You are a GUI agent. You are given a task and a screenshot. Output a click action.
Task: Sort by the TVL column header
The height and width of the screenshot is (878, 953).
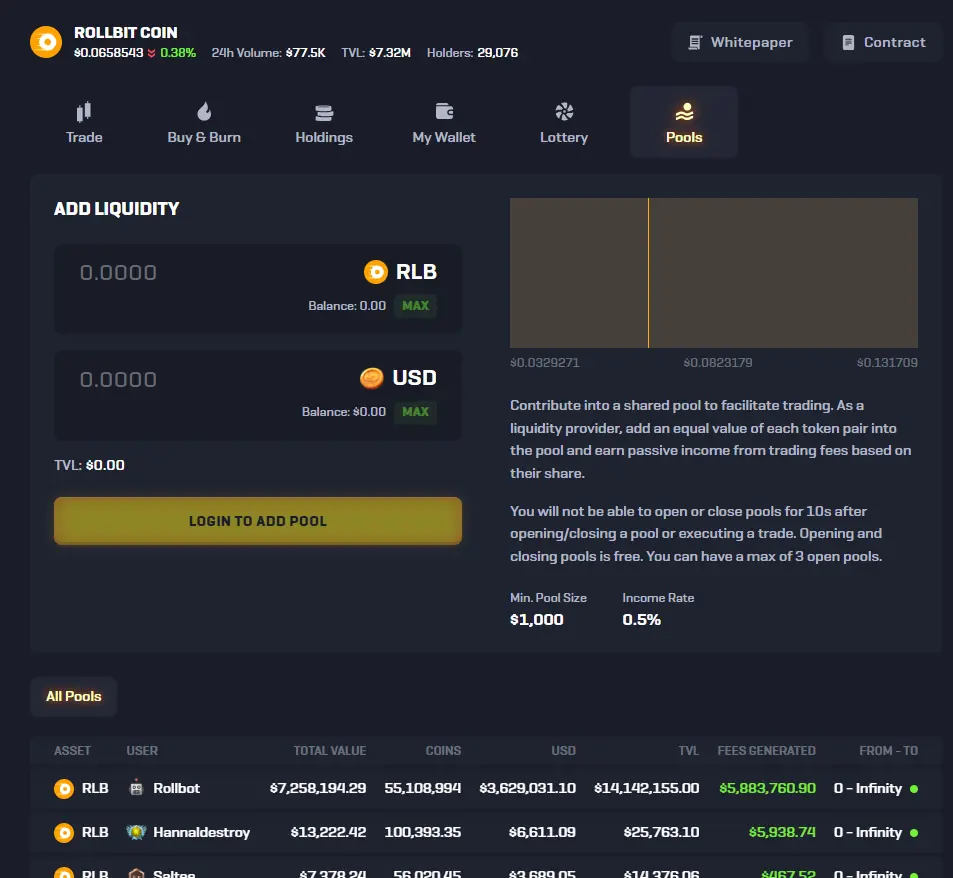689,751
